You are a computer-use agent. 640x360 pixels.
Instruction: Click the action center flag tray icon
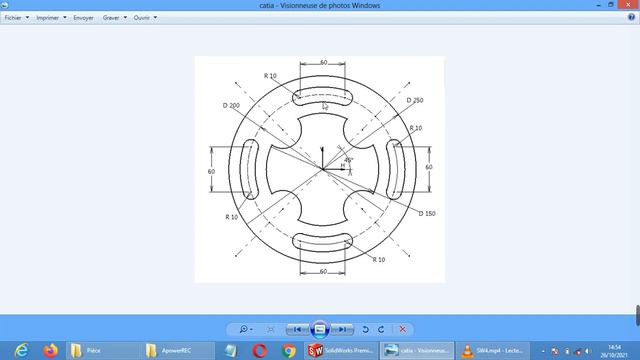(555, 351)
